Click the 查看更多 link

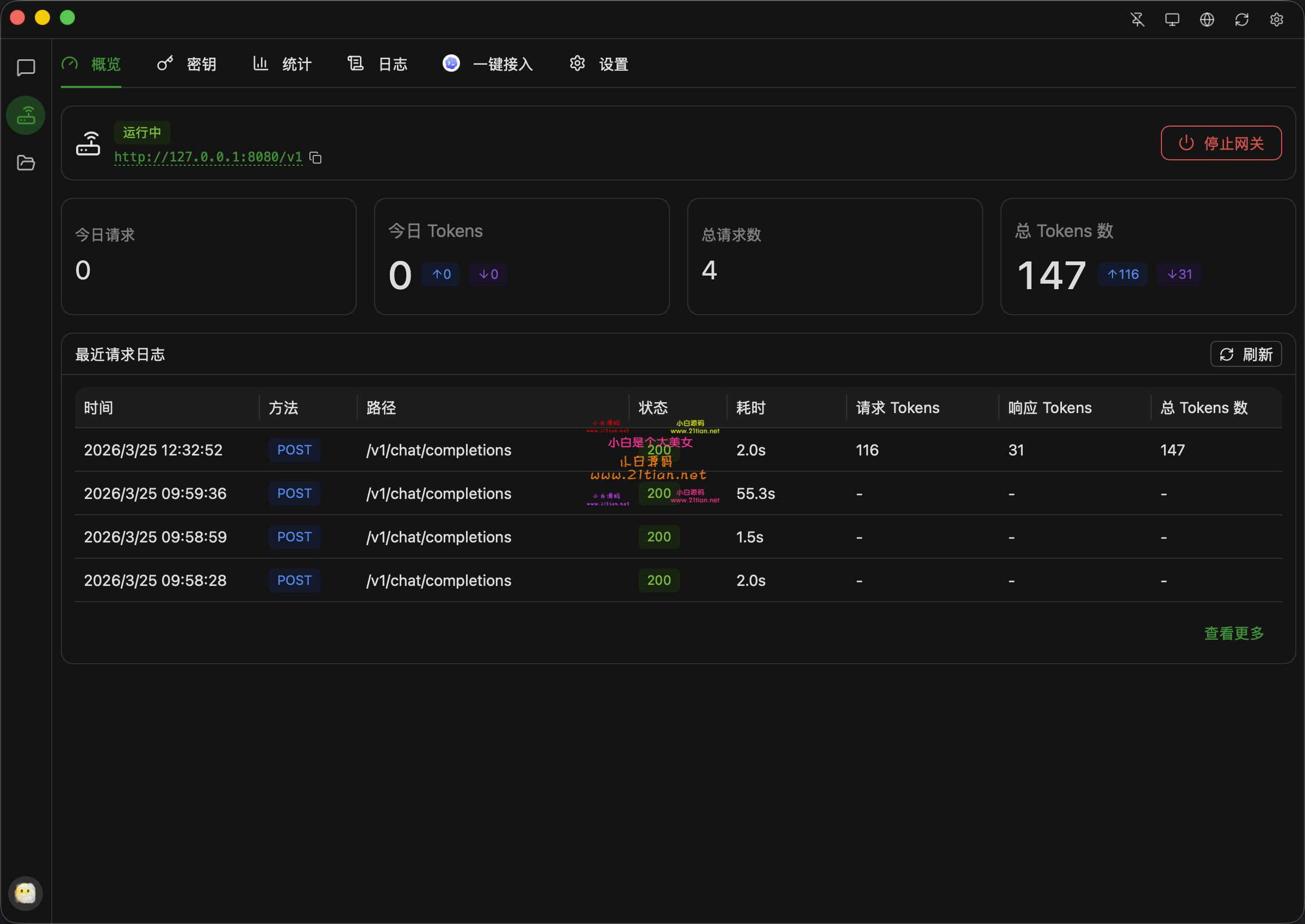(1233, 633)
